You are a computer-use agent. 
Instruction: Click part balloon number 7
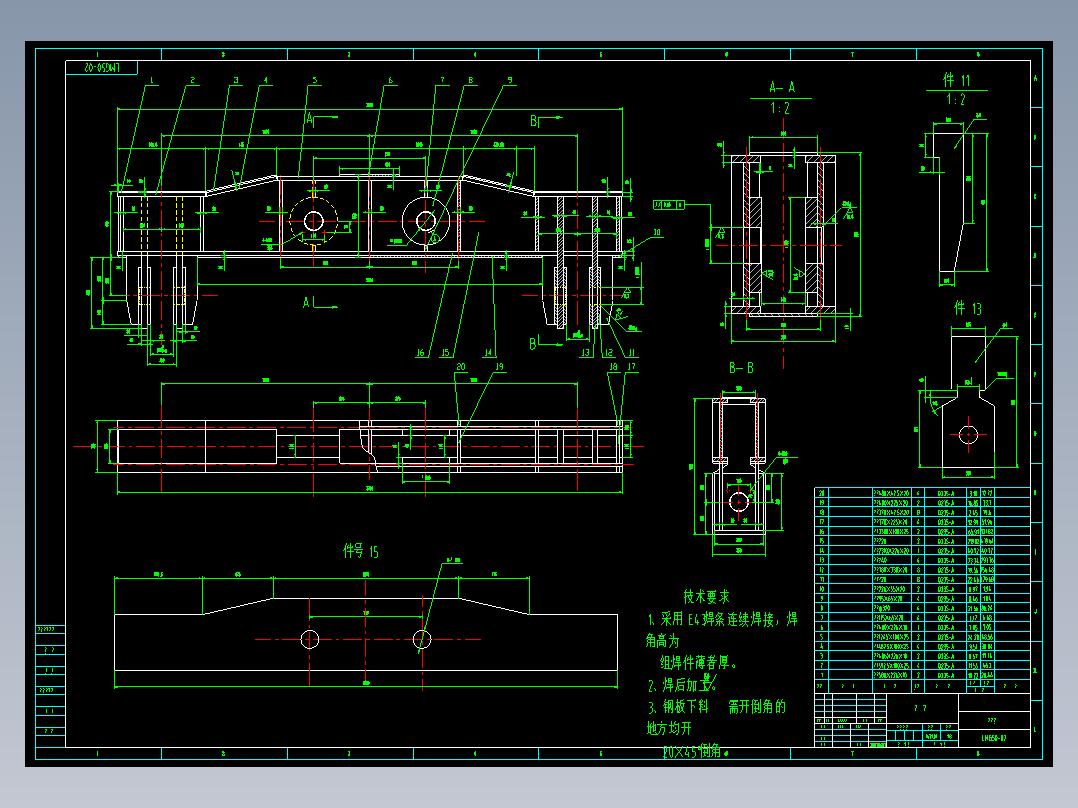point(442,80)
